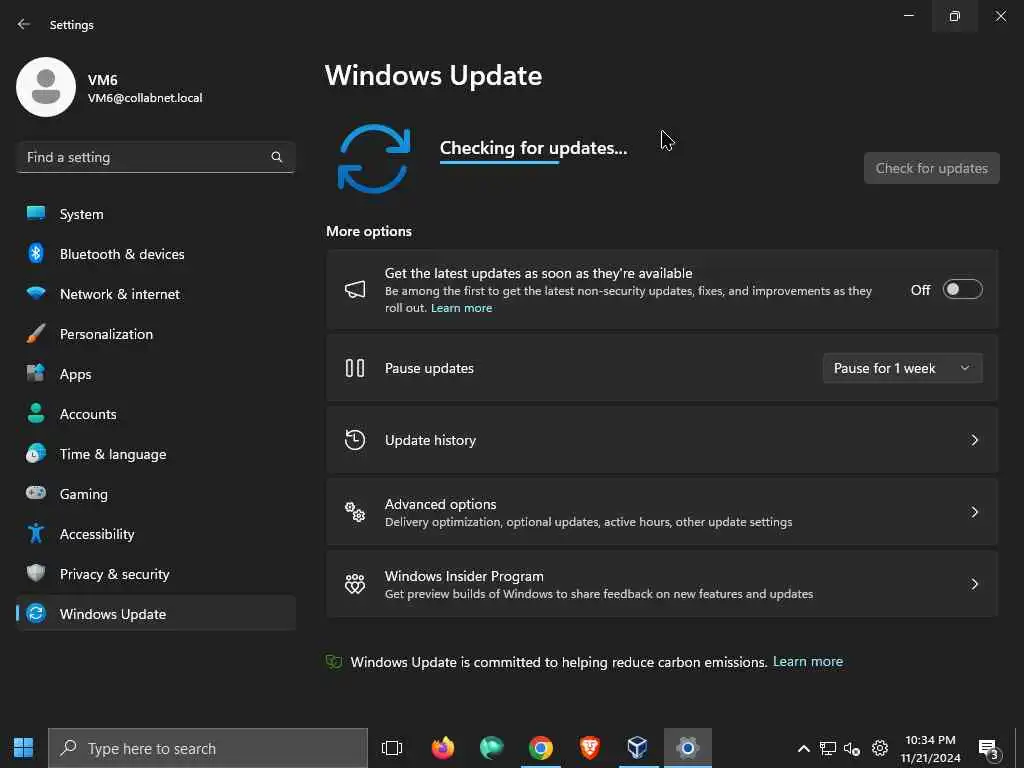The height and width of the screenshot is (768, 1024).
Task: Click the Accessibility figure icon
Action: coord(36,534)
